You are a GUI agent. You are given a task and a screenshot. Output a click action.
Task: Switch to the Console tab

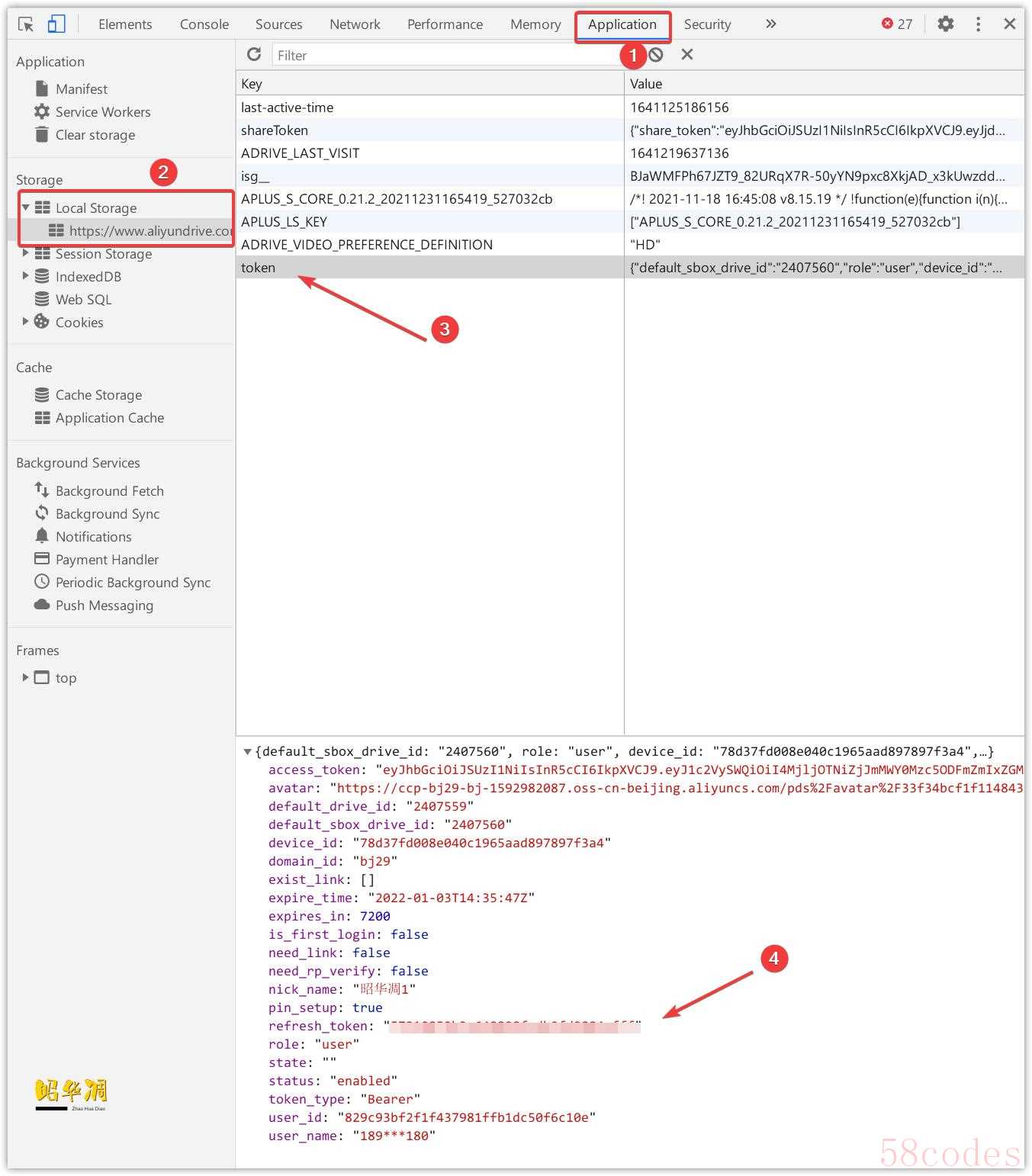(204, 24)
